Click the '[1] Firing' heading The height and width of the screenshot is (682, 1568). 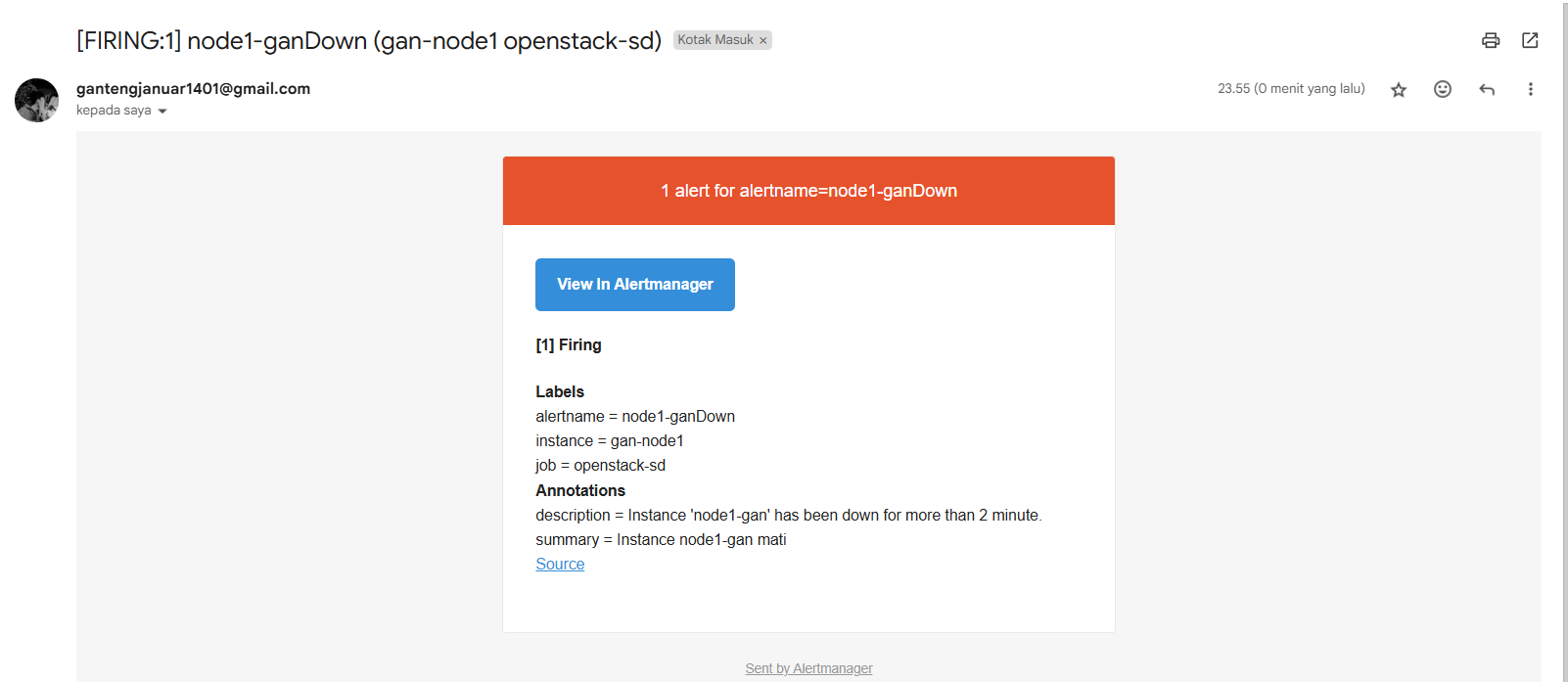569,345
